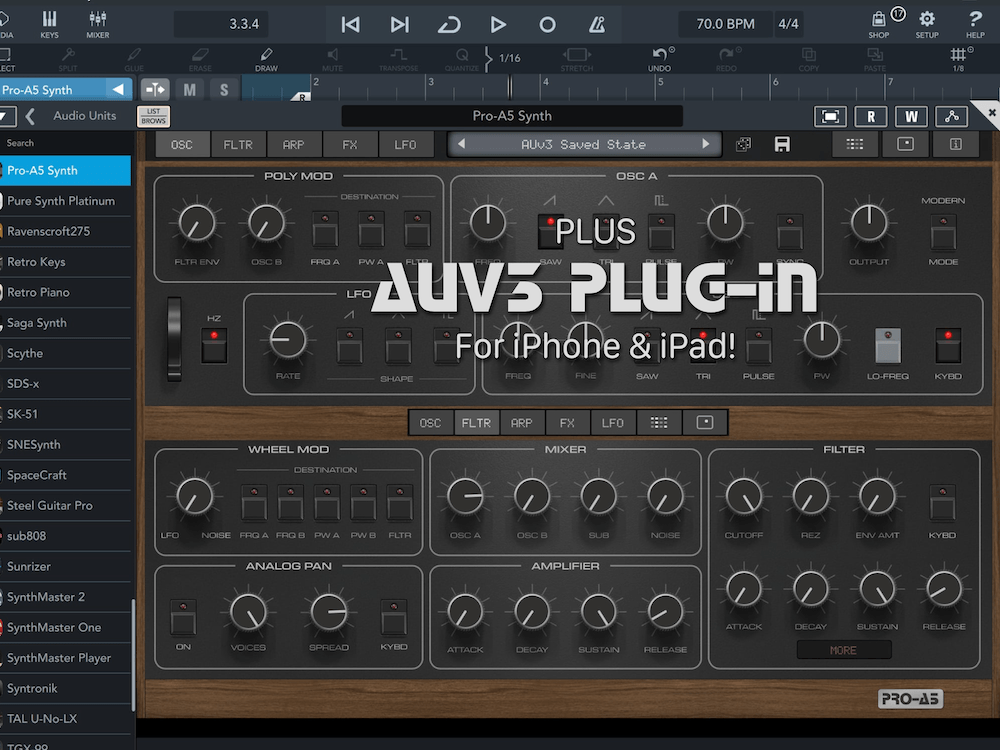
Task: Adjust the filter CUTOFF knob
Action: click(x=744, y=497)
